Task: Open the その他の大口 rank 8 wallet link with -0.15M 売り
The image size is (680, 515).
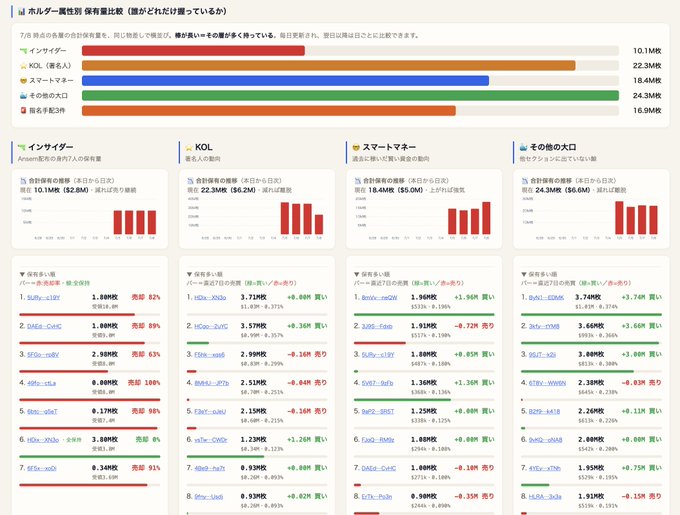Action: [x=545, y=497]
